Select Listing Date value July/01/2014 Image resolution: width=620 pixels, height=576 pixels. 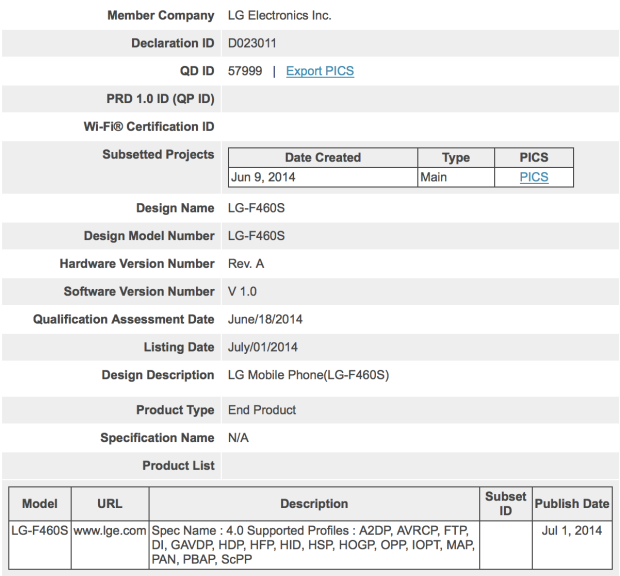263,347
